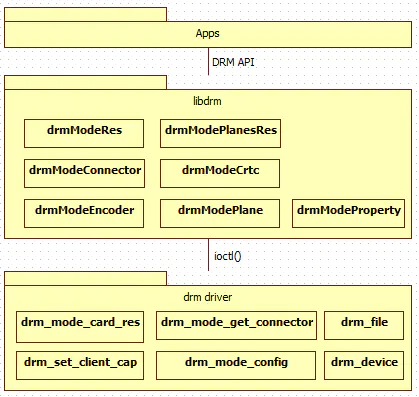Select the drm_file box

click(364, 325)
